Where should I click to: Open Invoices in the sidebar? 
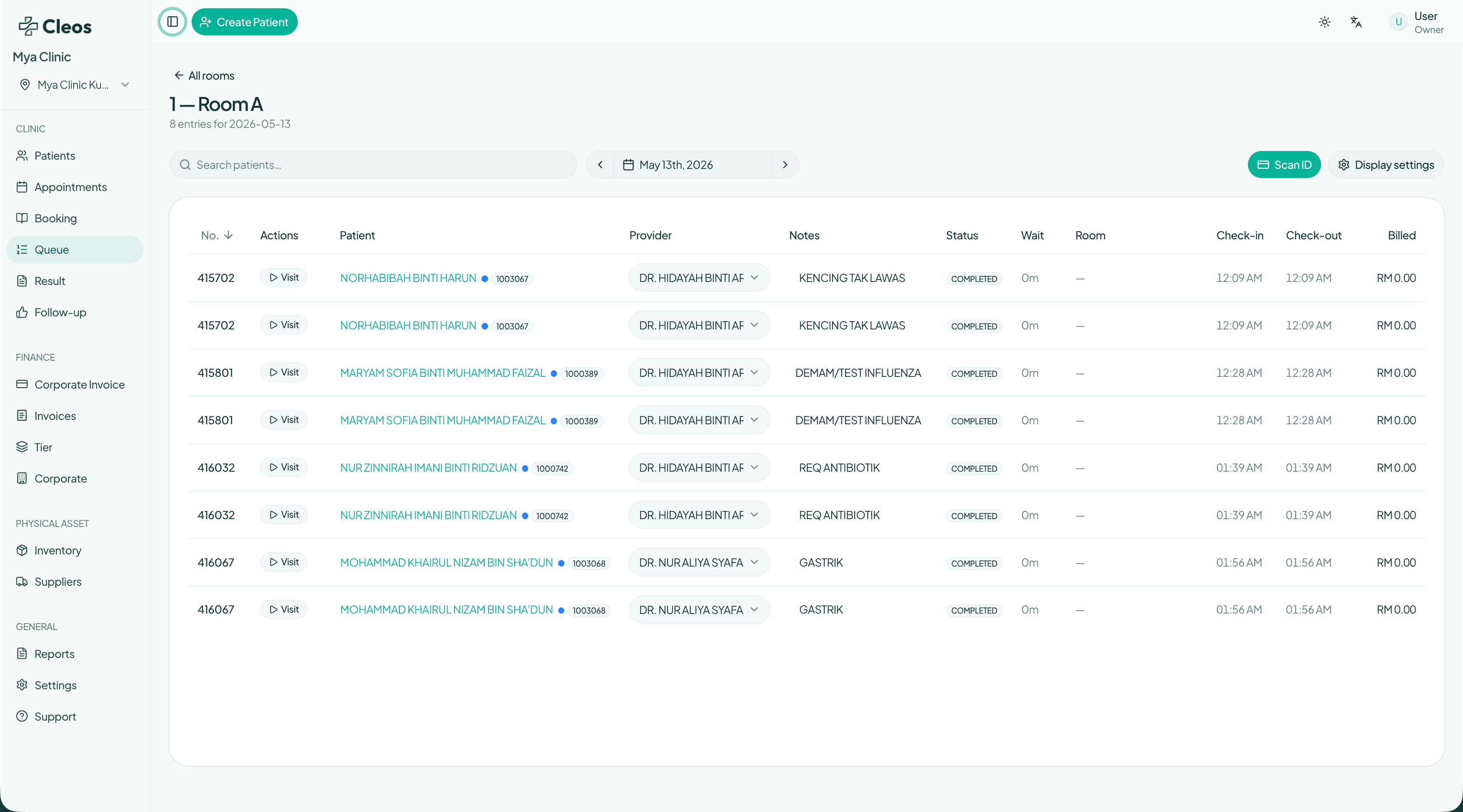(74, 416)
